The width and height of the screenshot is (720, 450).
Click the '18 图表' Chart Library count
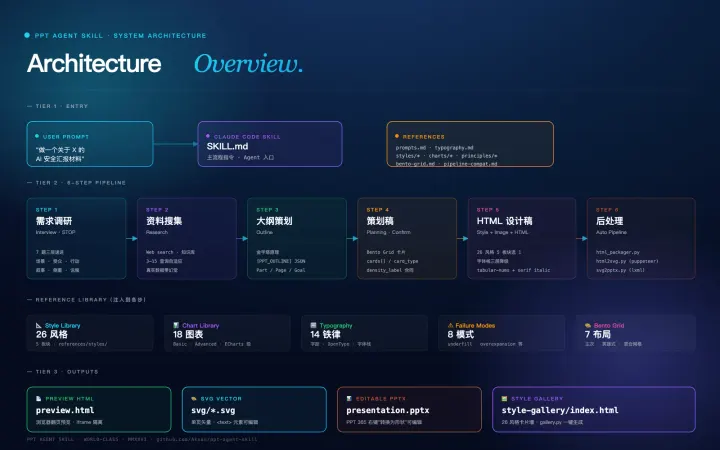188,334
